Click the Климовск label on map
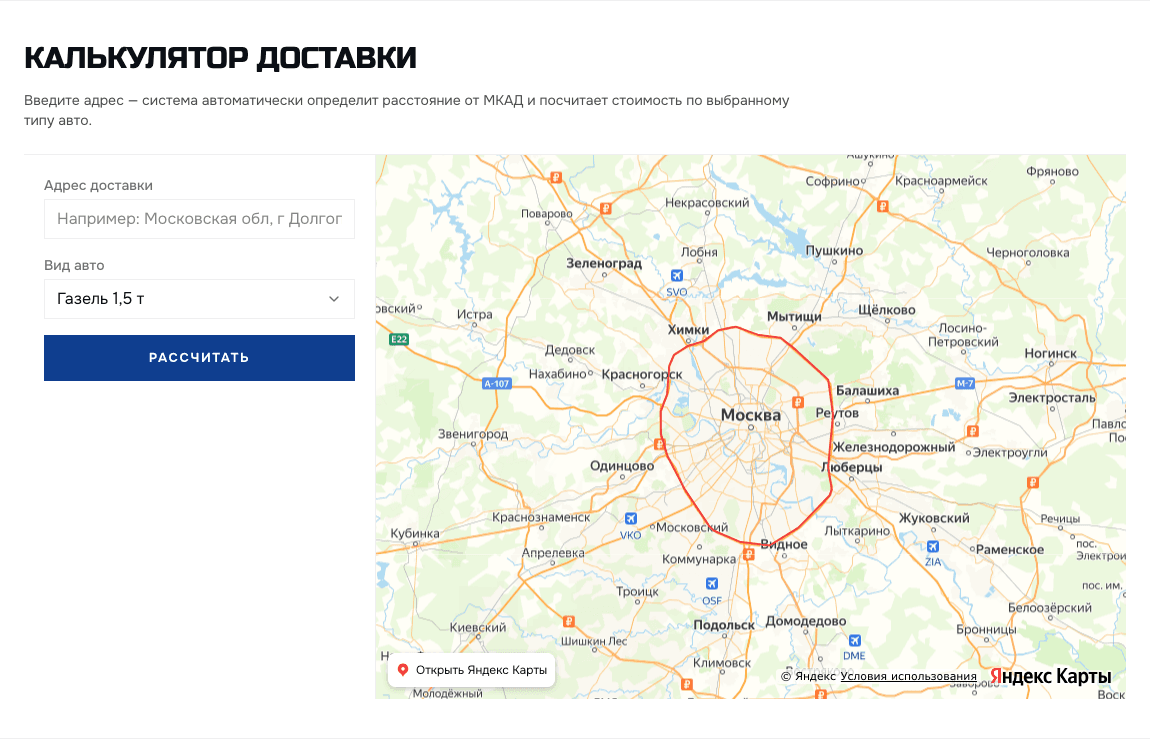The image size is (1150, 739). 722,662
